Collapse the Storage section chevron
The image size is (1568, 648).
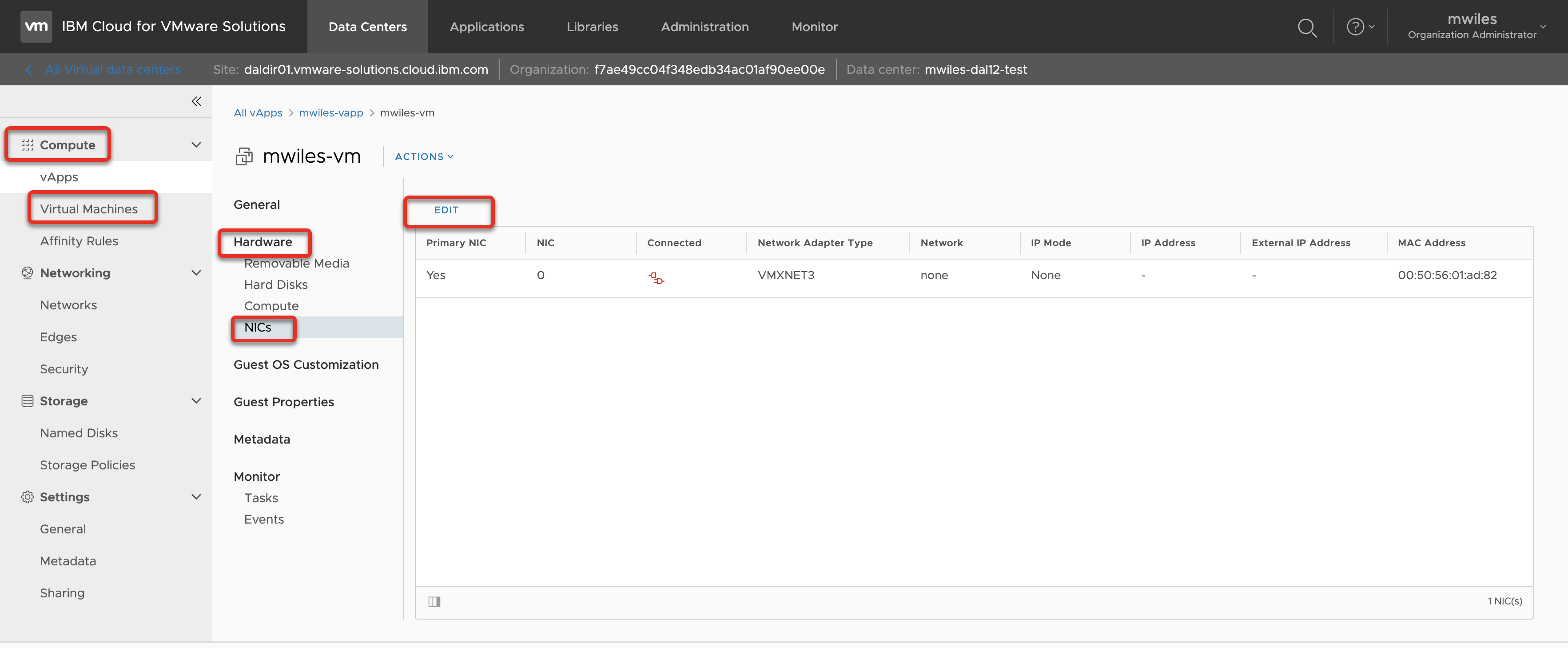(196, 401)
